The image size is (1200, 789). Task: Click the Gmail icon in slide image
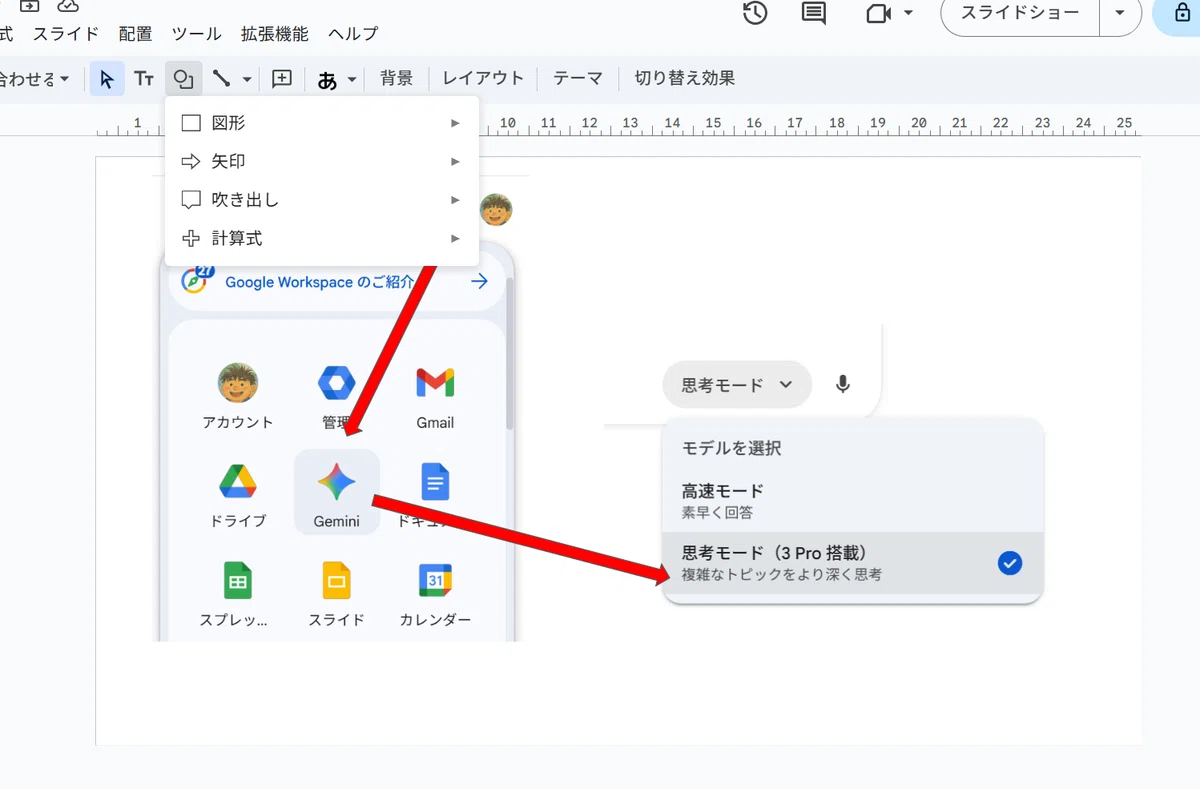click(x=435, y=383)
